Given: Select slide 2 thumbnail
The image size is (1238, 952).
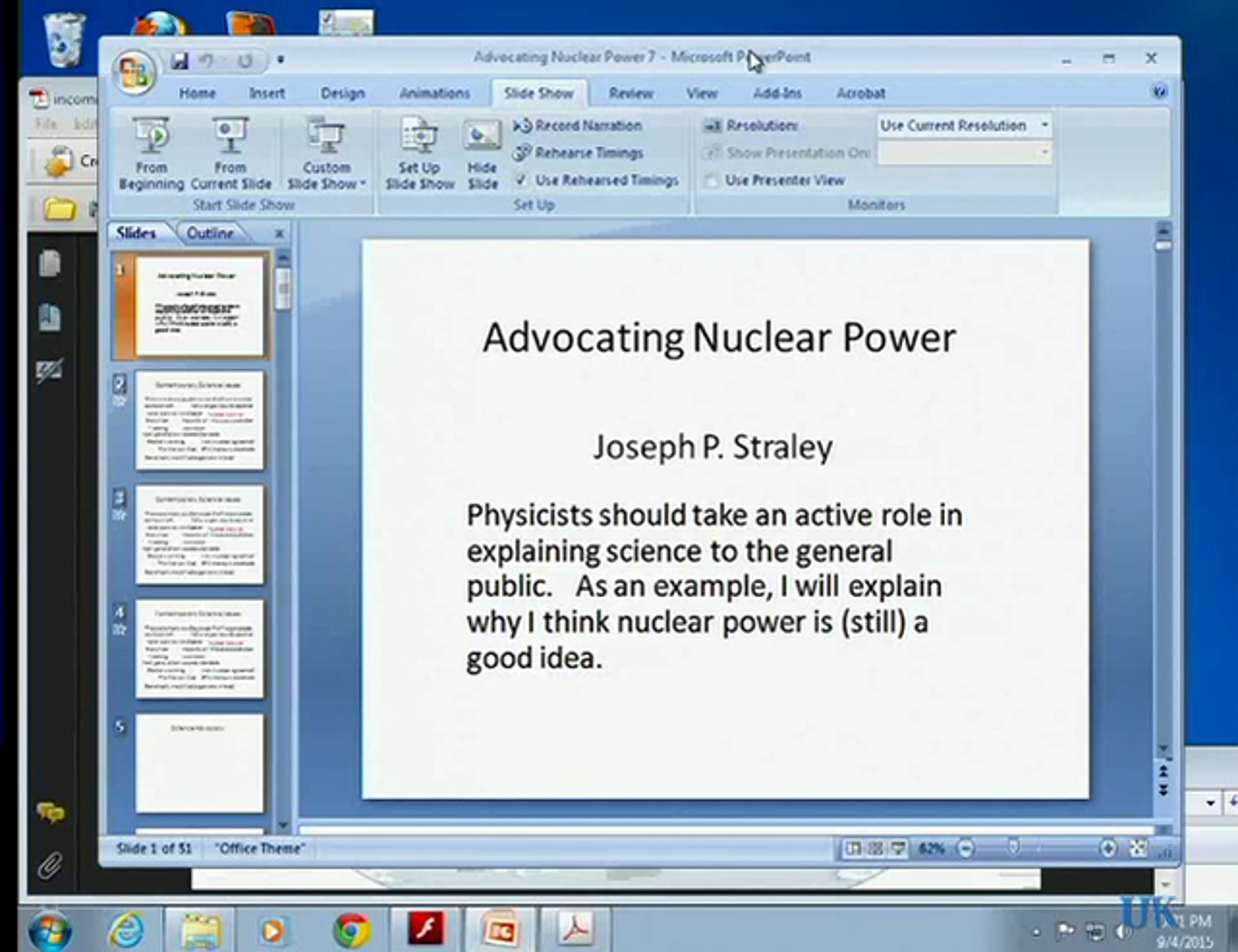Looking at the screenshot, I should tap(200, 420).
